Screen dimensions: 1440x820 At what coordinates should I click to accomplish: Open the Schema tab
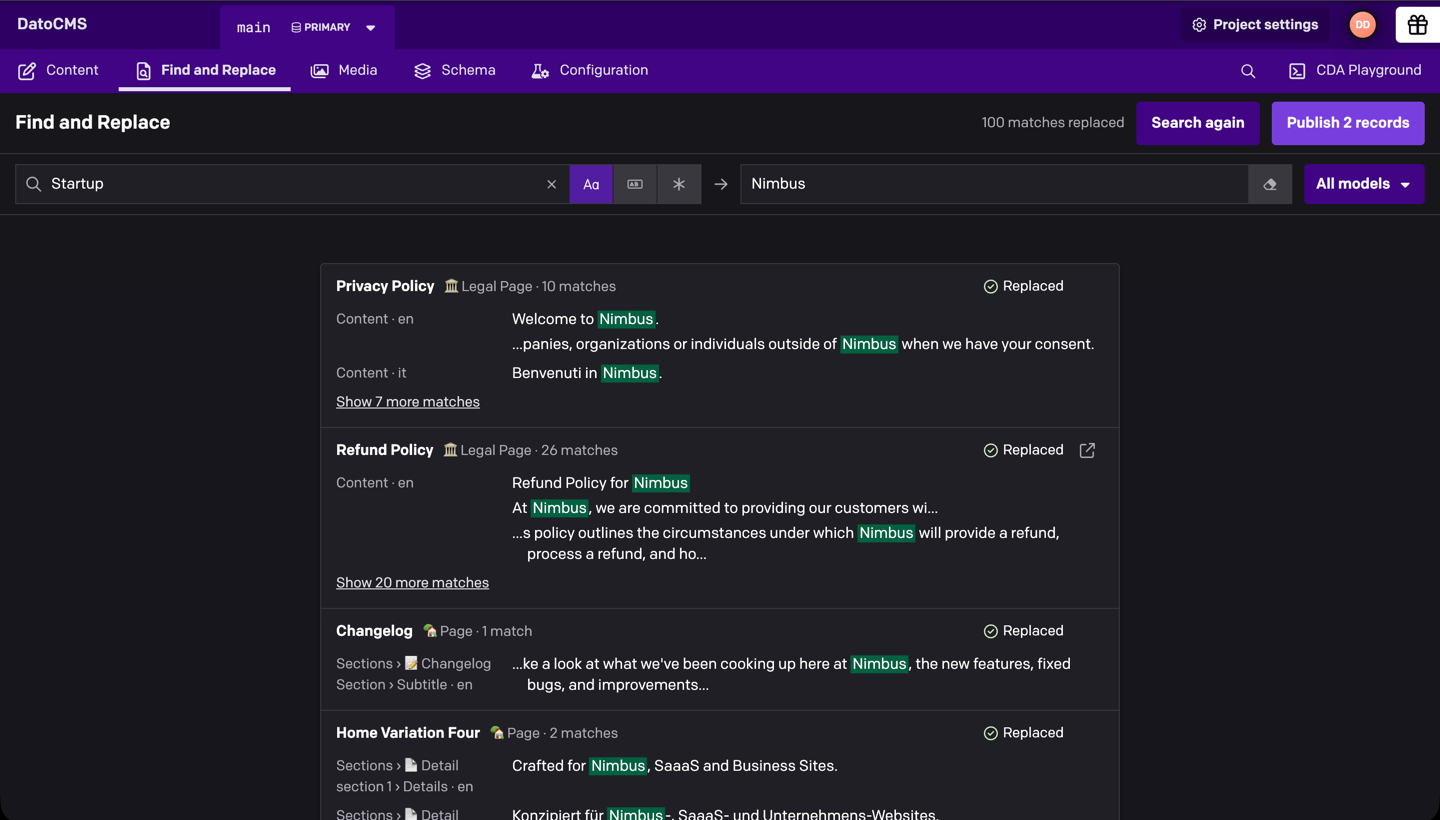coord(455,70)
